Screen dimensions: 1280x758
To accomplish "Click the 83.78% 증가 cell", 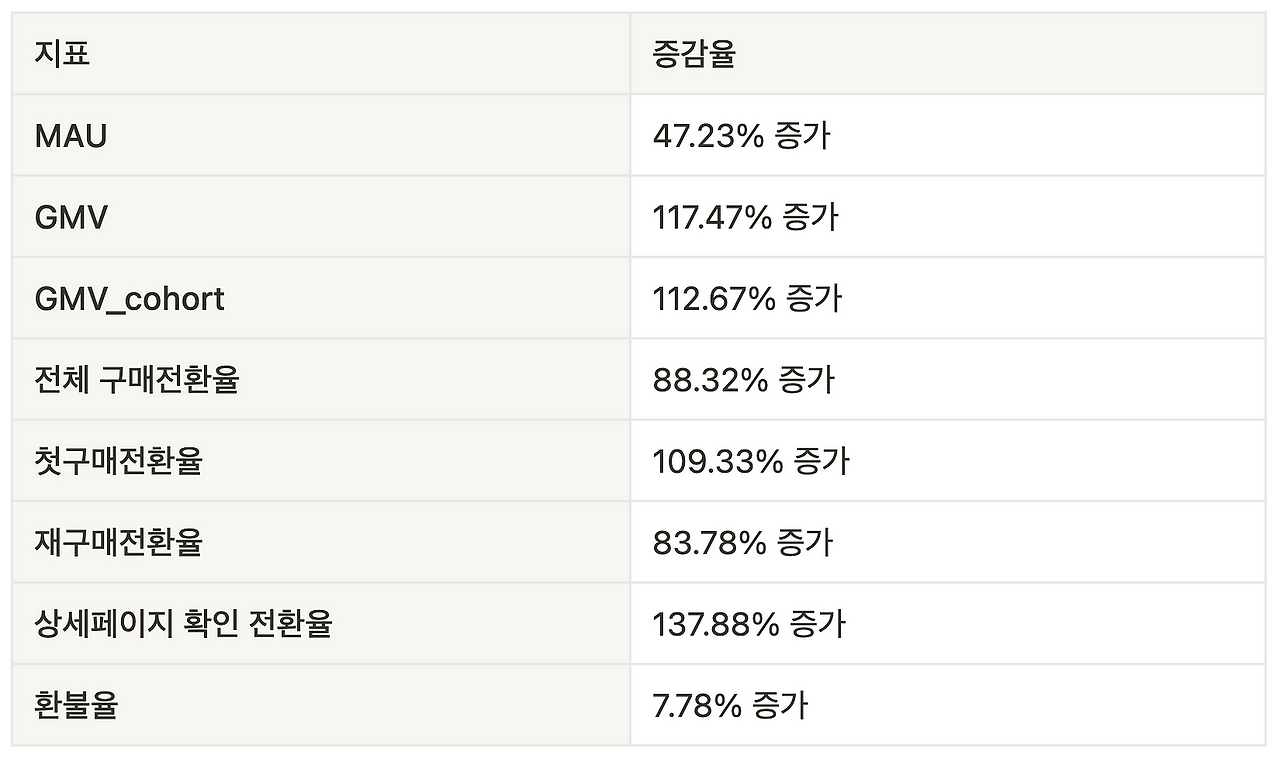I will (742, 543).
